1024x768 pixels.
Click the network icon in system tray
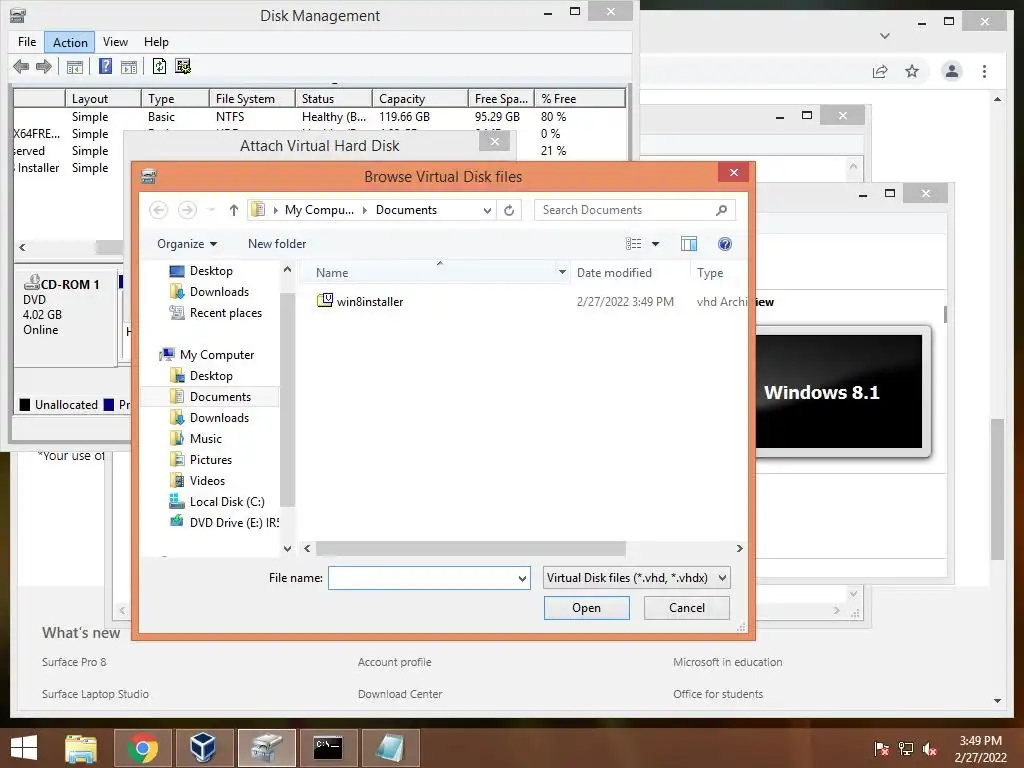point(906,749)
